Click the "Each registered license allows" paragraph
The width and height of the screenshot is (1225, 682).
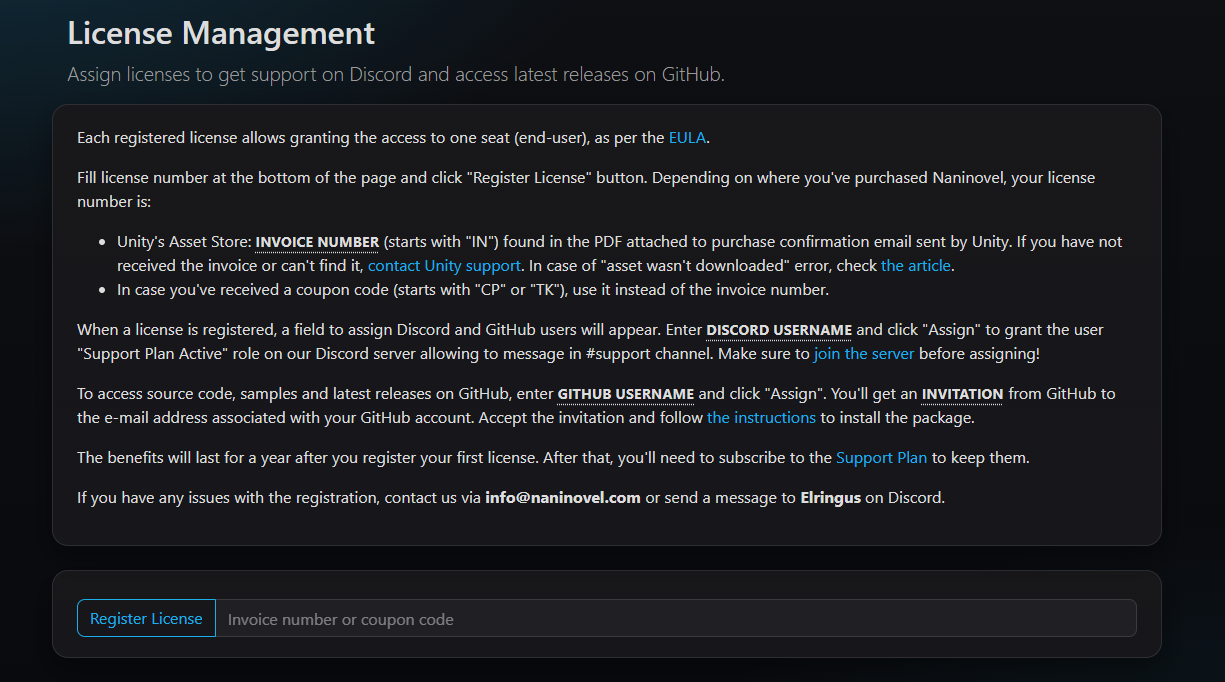[370, 138]
